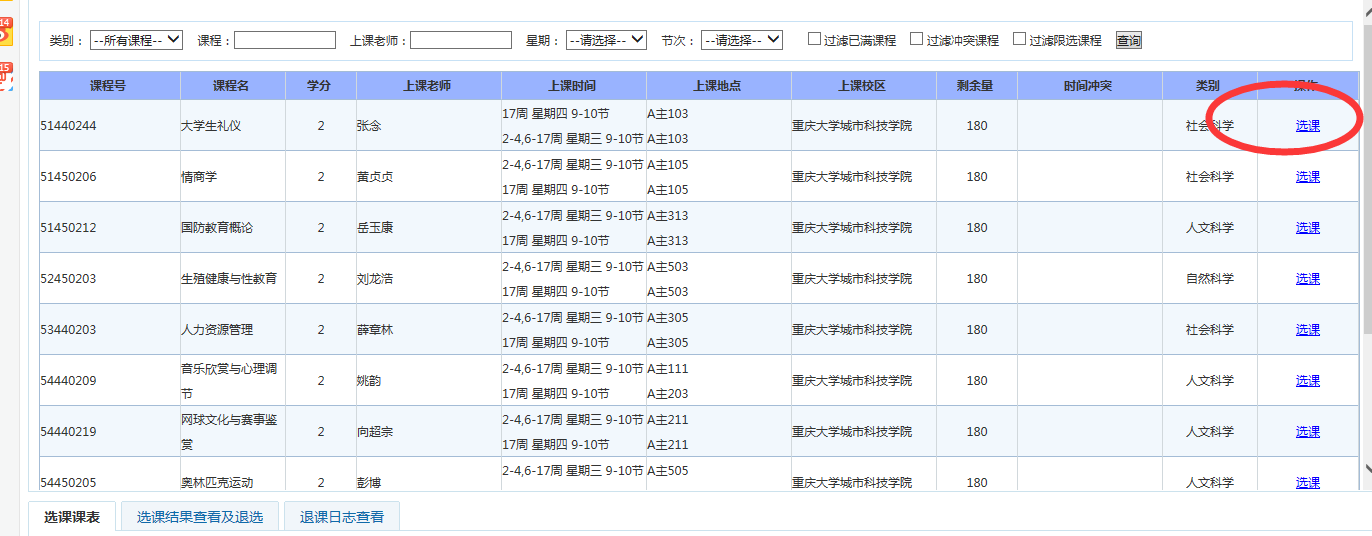Click 选课 link for 情商学 course
This screenshot has width=1372, height=536.
1307,177
